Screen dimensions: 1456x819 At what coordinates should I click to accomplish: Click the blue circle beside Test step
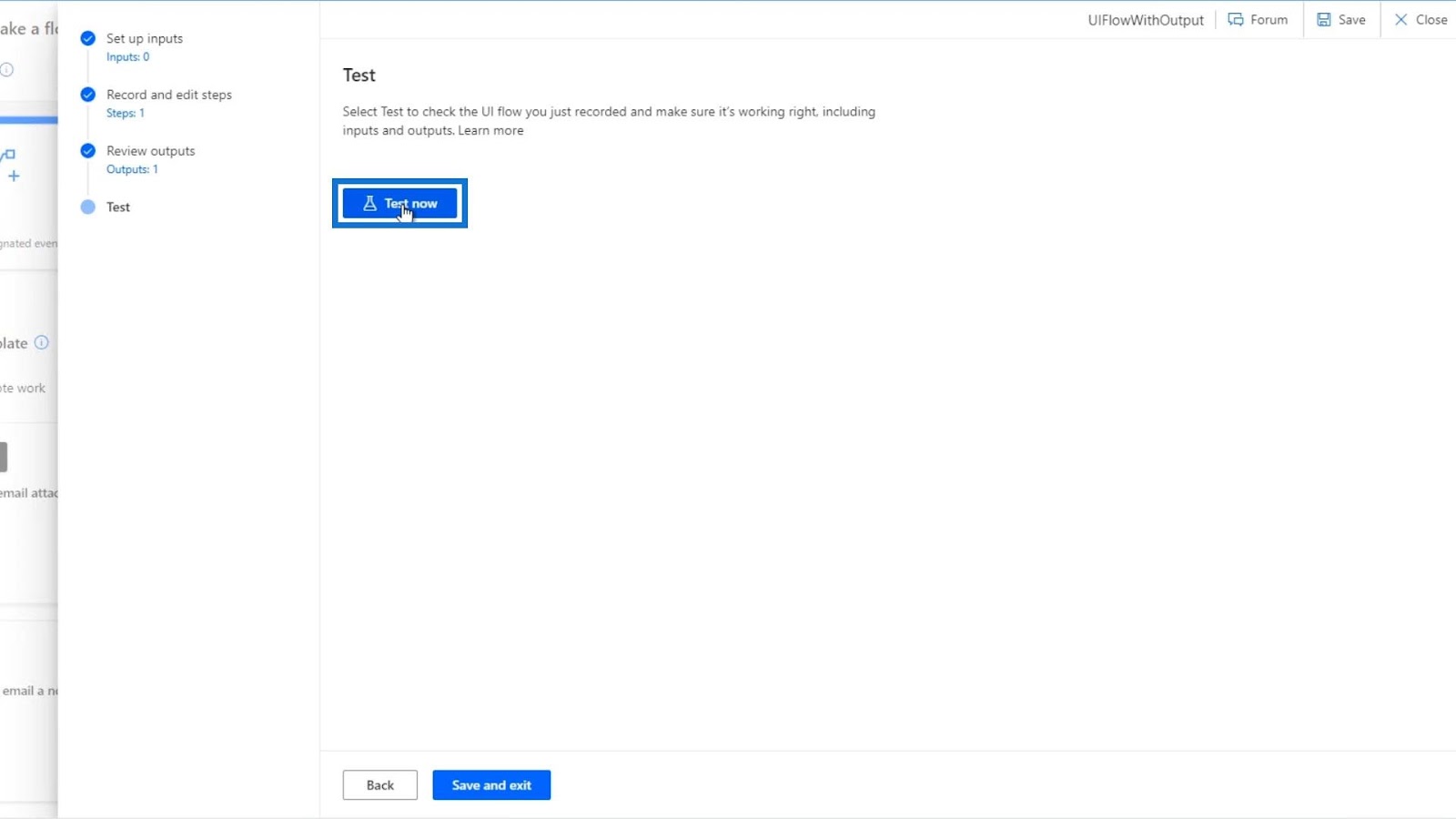88,207
